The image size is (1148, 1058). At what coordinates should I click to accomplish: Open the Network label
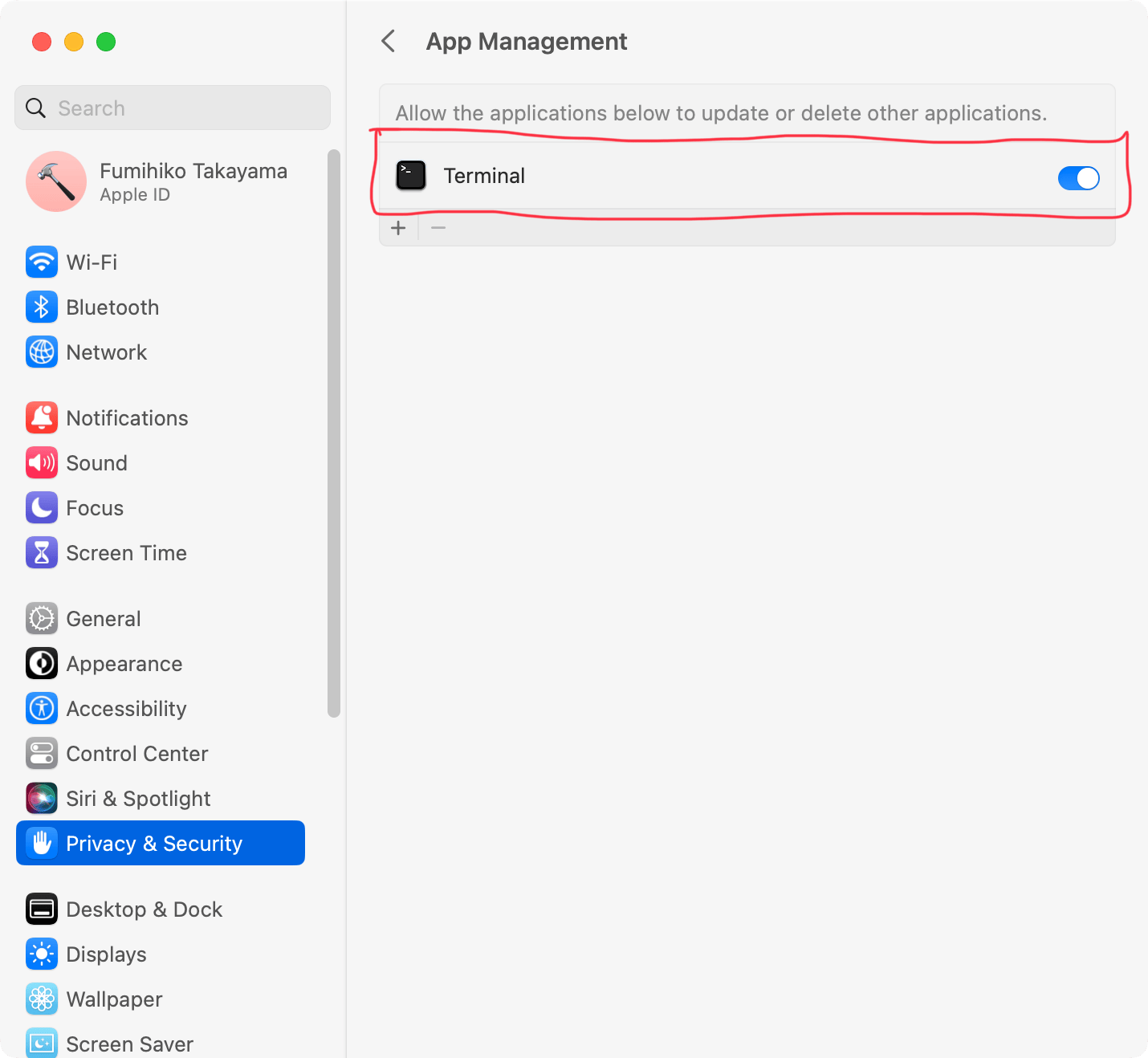107,352
